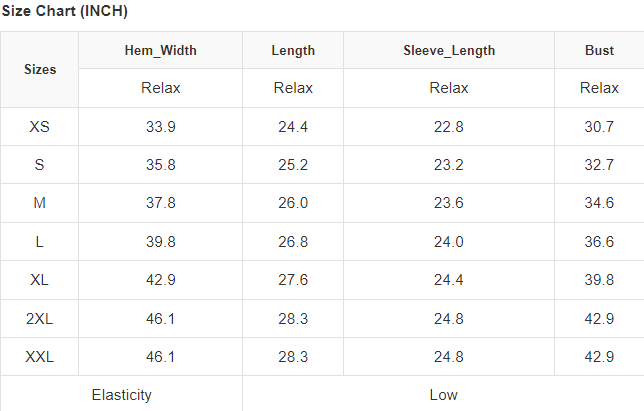
Task: Select the 39.8 hem width cell for L
Action: pyautogui.click(x=160, y=242)
